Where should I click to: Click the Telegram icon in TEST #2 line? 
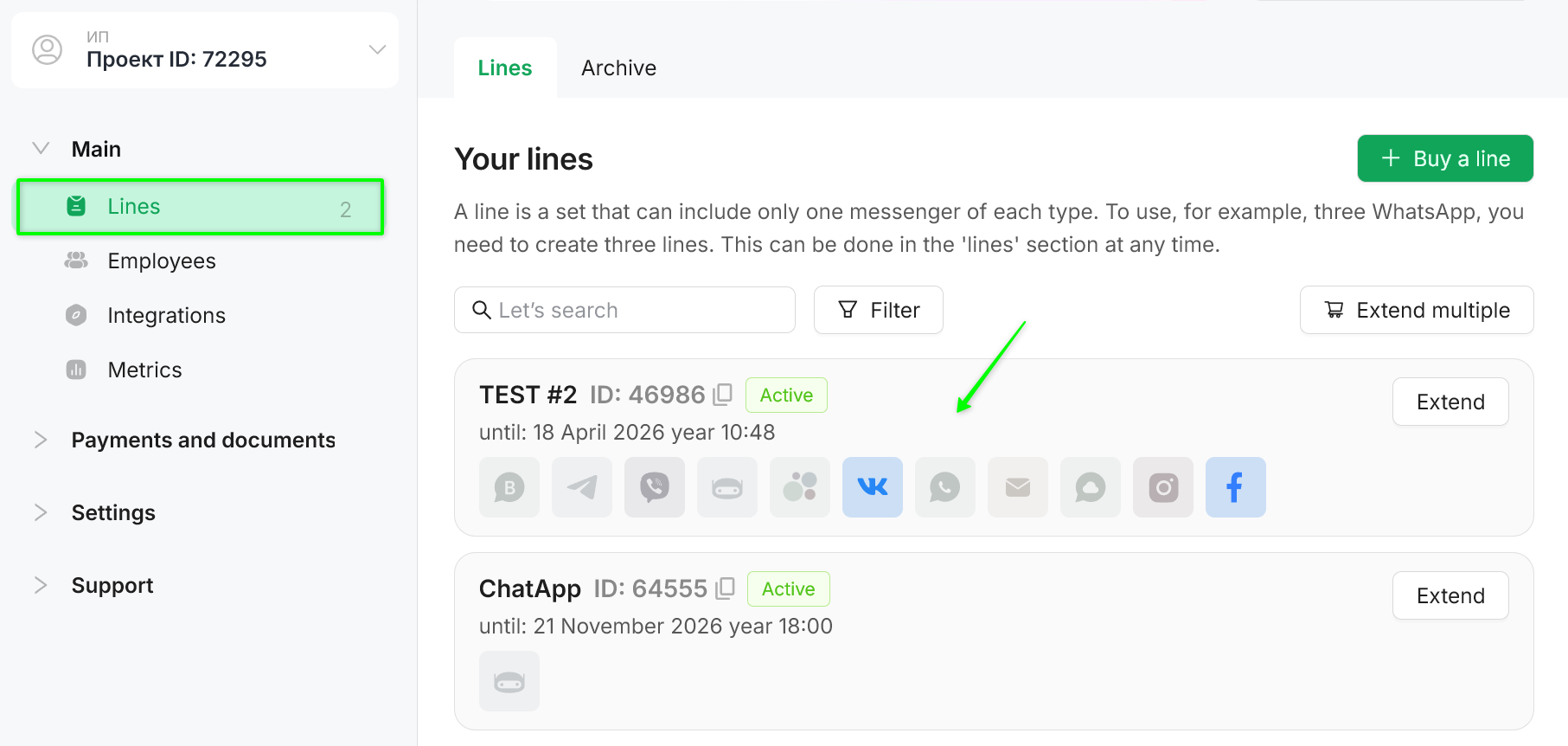point(582,487)
